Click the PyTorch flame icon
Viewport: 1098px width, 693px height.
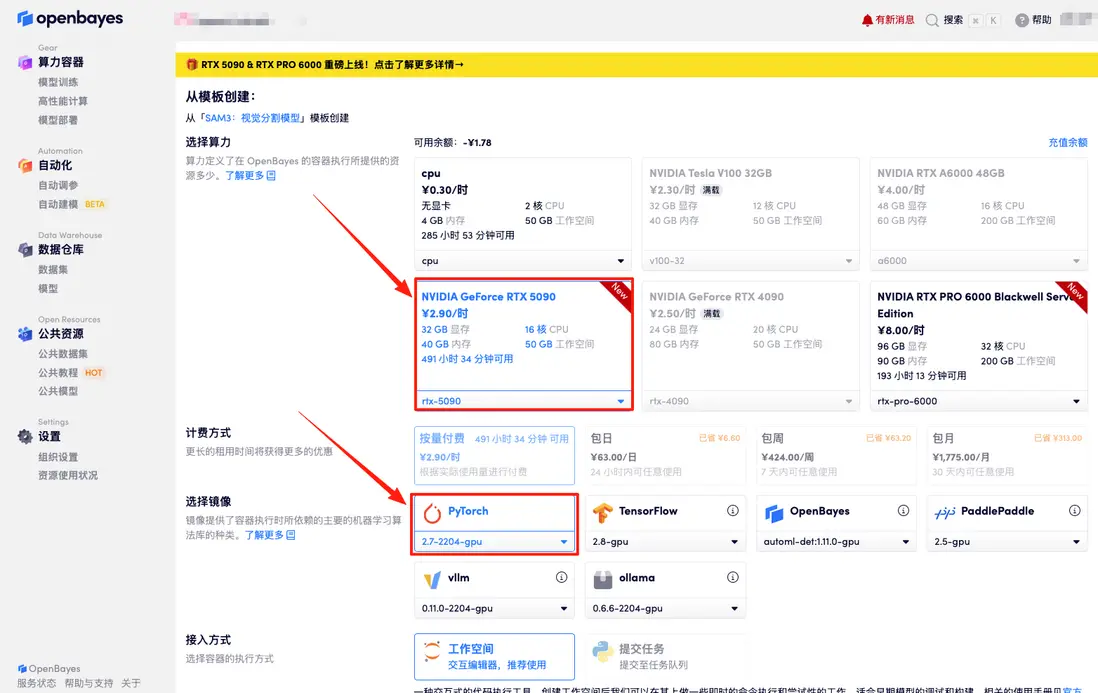[432, 513]
